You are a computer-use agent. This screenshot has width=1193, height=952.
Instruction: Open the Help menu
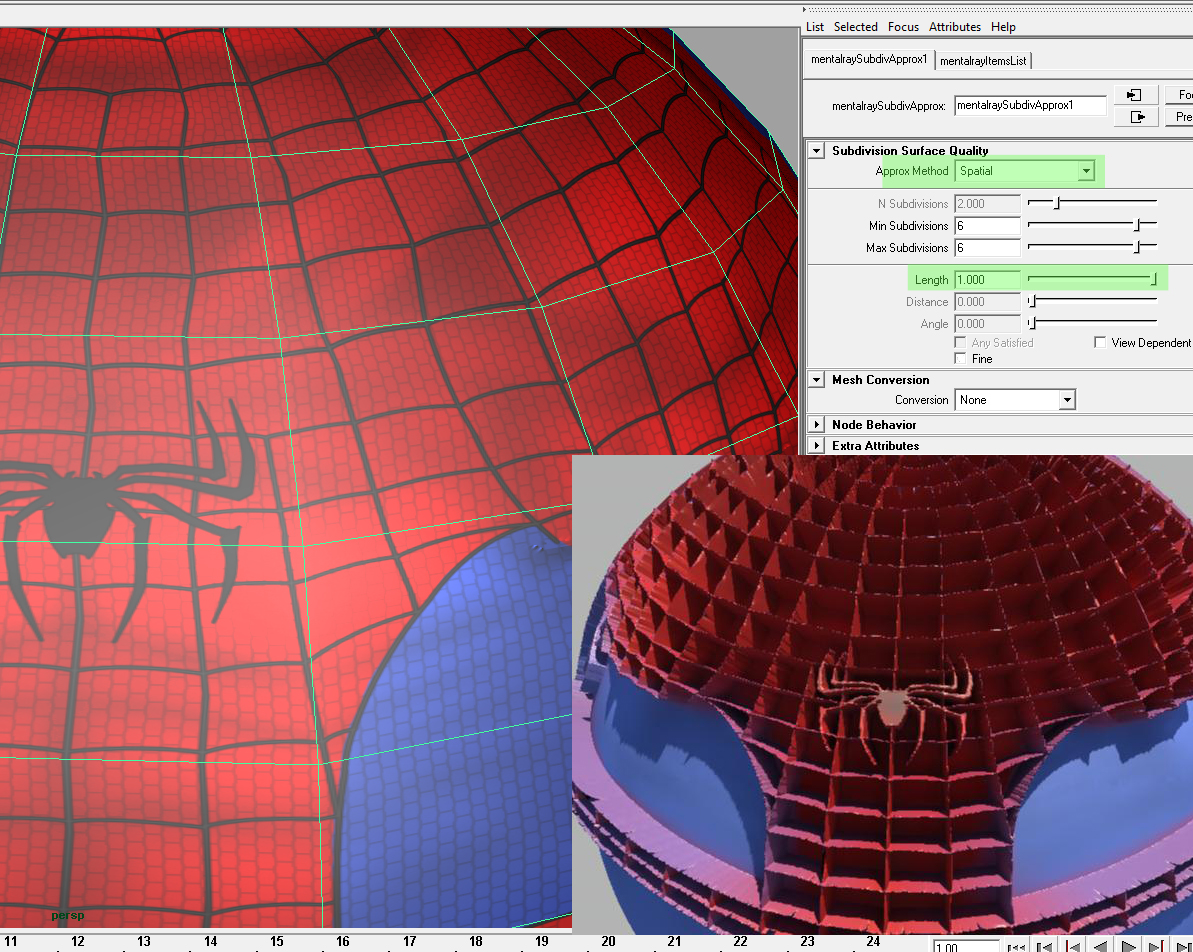[1003, 27]
